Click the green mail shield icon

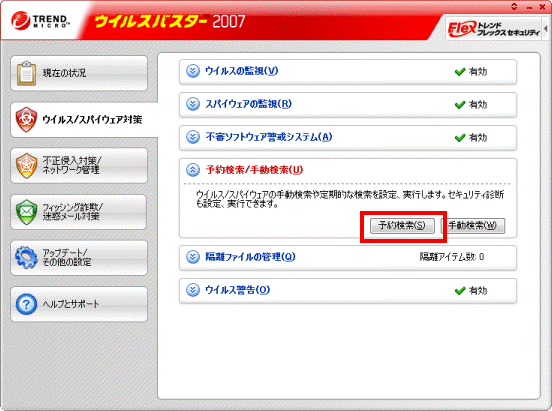26,212
